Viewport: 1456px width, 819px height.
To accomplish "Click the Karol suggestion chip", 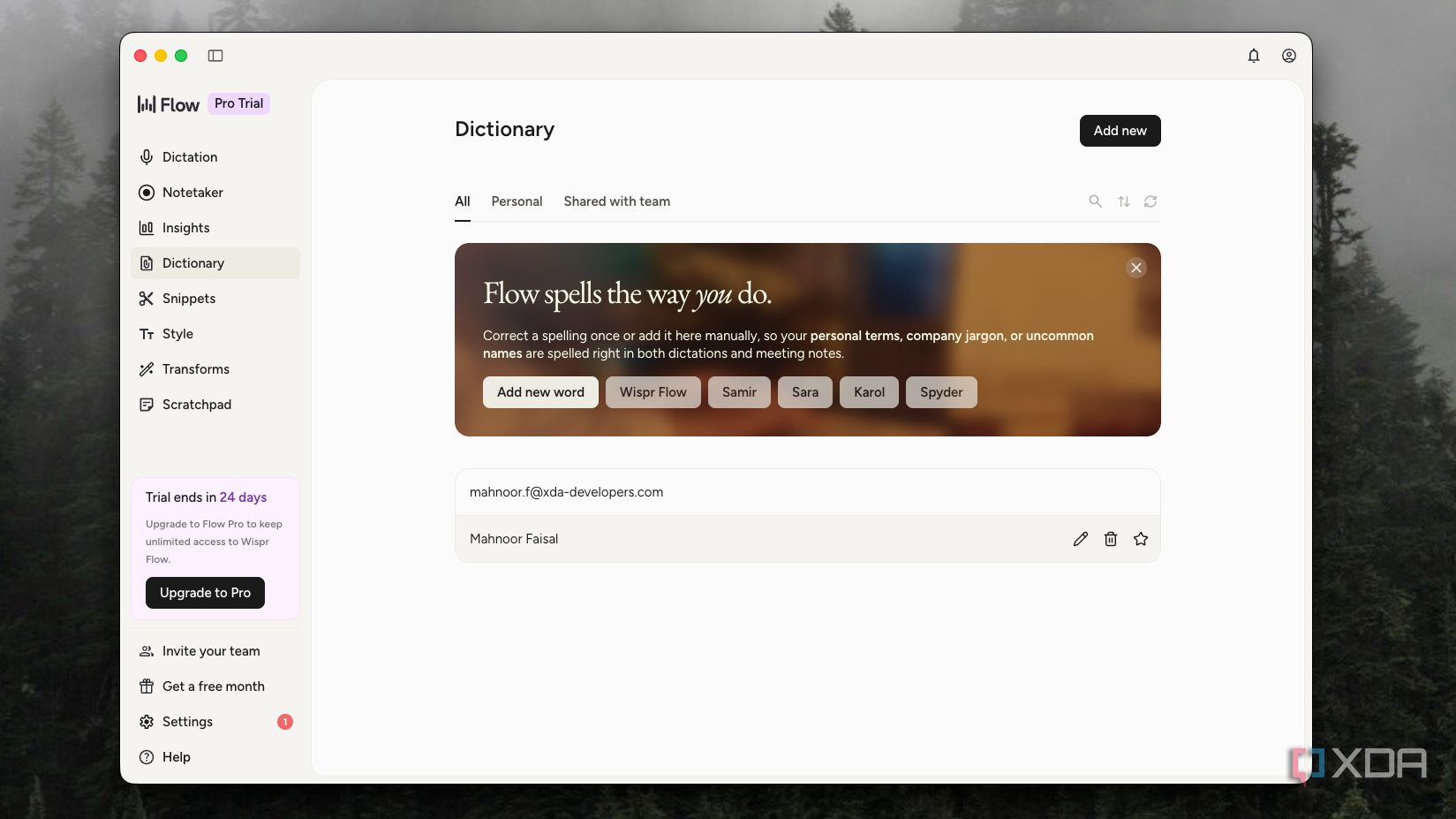I will pyautogui.click(x=869, y=392).
